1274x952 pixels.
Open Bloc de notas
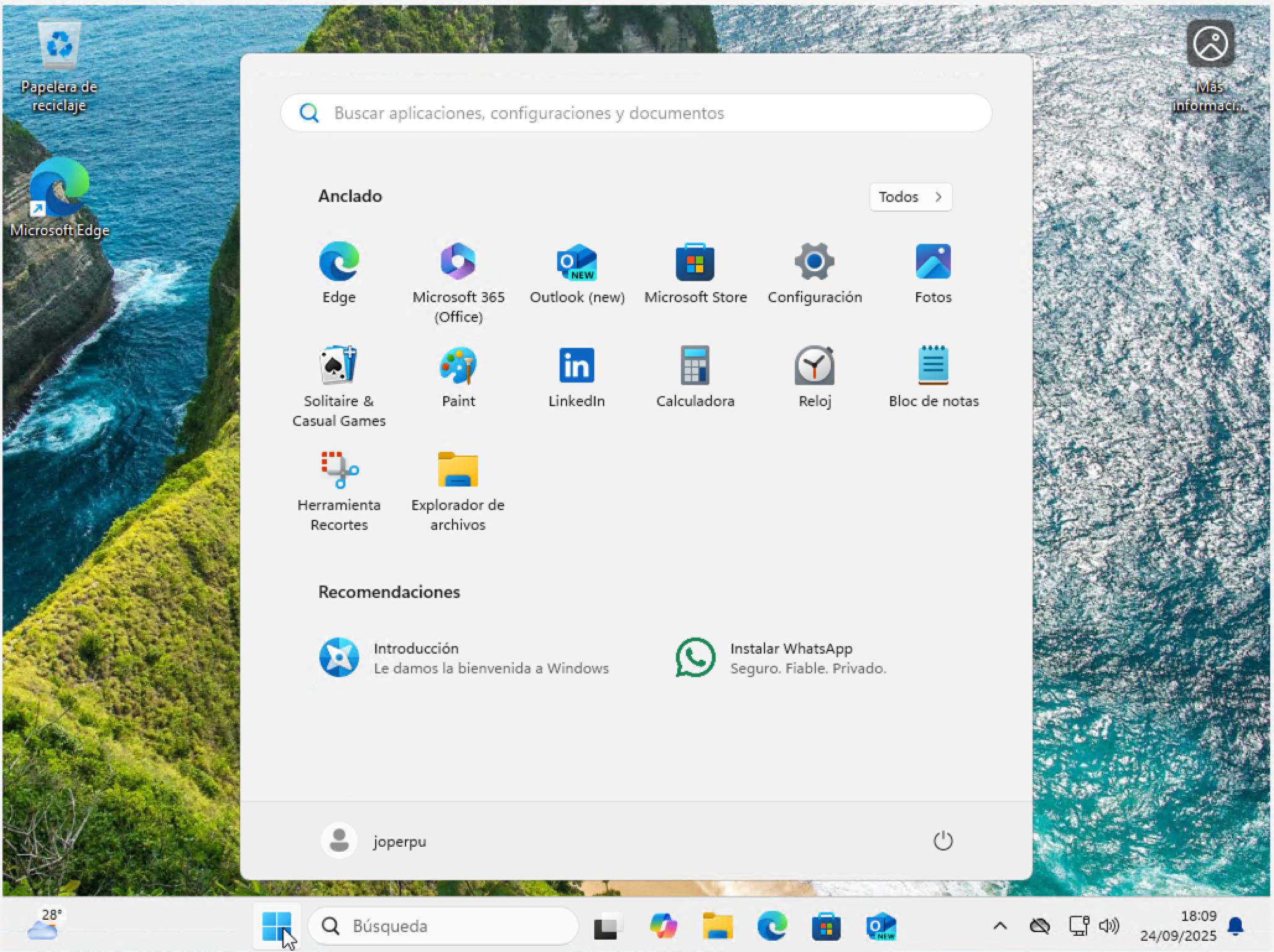point(934,377)
